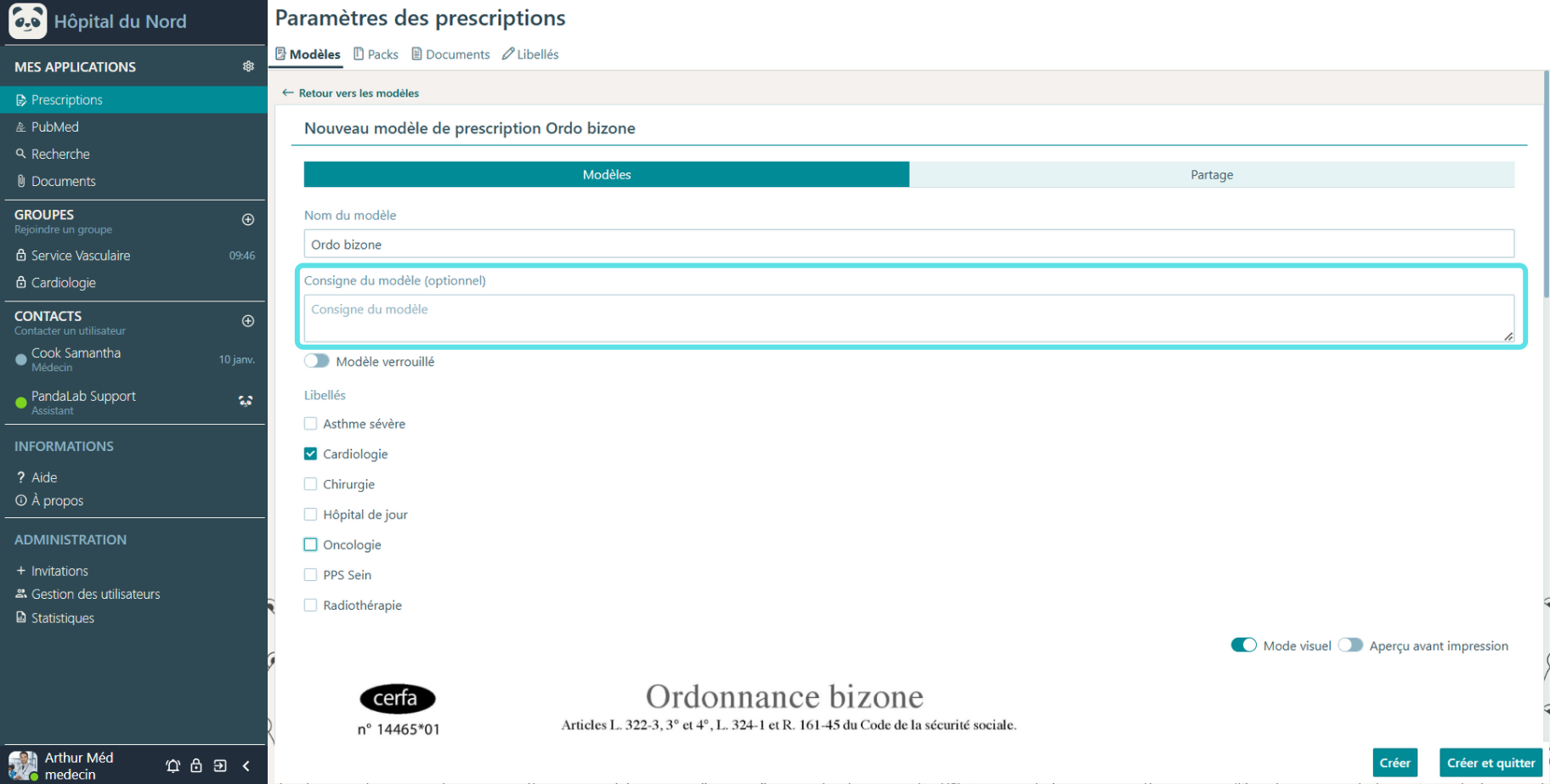The image size is (1550, 784).
Task: Check the Oncologie checkbox
Action: pyautogui.click(x=310, y=544)
